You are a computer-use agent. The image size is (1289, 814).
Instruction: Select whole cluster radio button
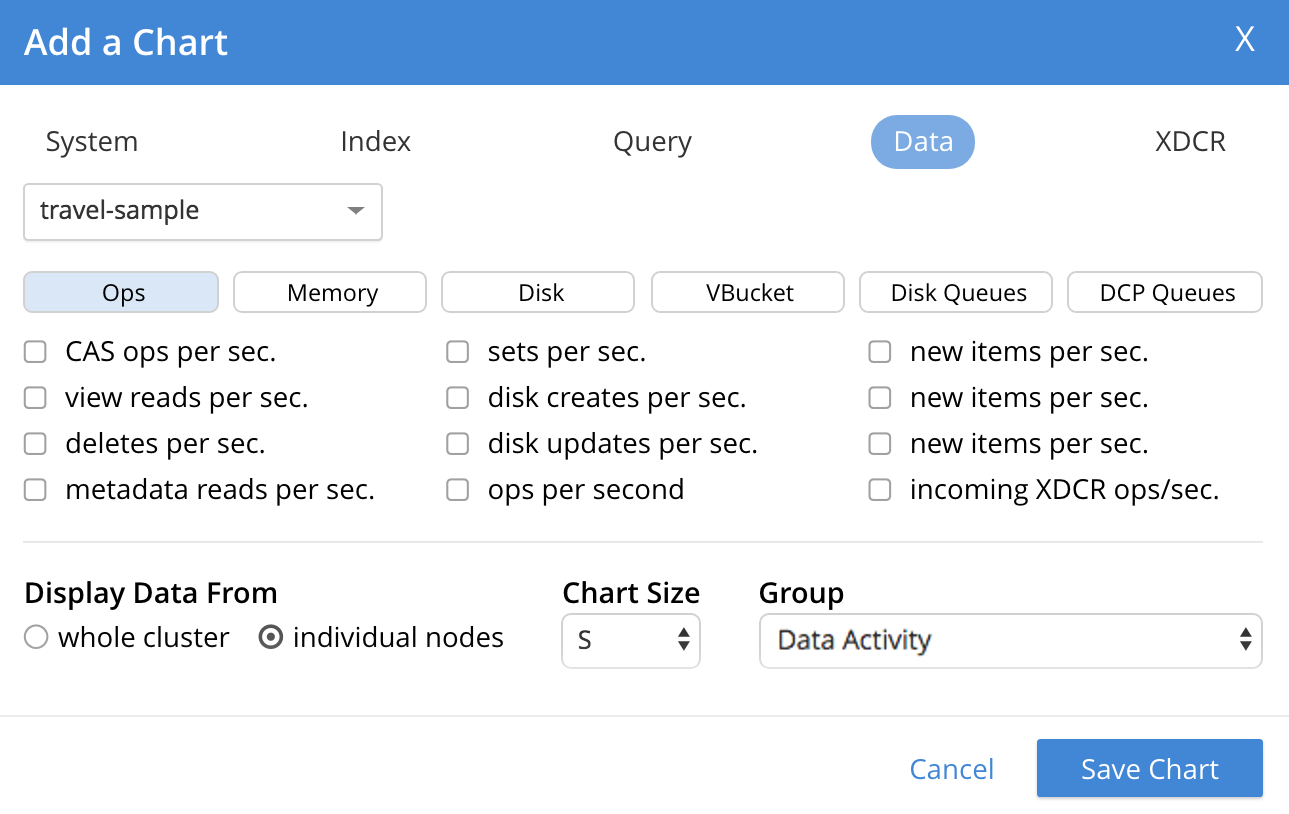36,638
